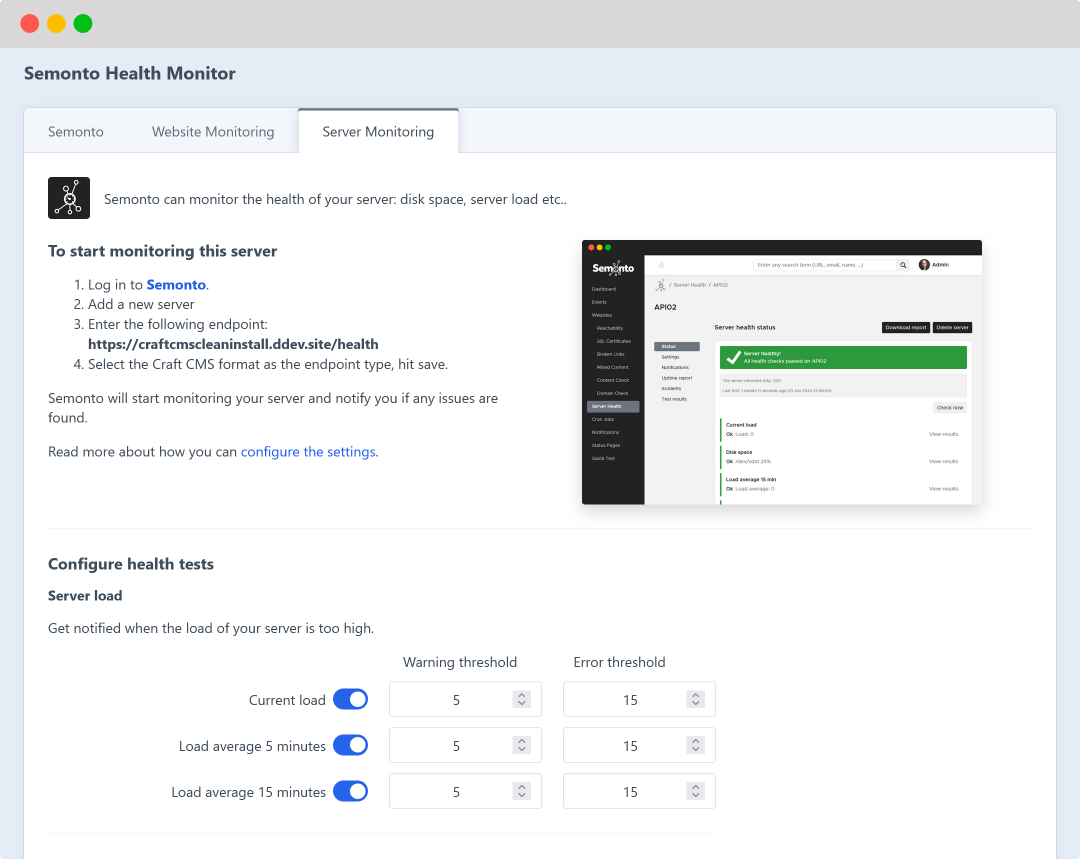Image resolution: width=1080 pixels, height=859 pixels.
Task: Click the 'Load average 5 minutes' row label
Action: [252, 746]
